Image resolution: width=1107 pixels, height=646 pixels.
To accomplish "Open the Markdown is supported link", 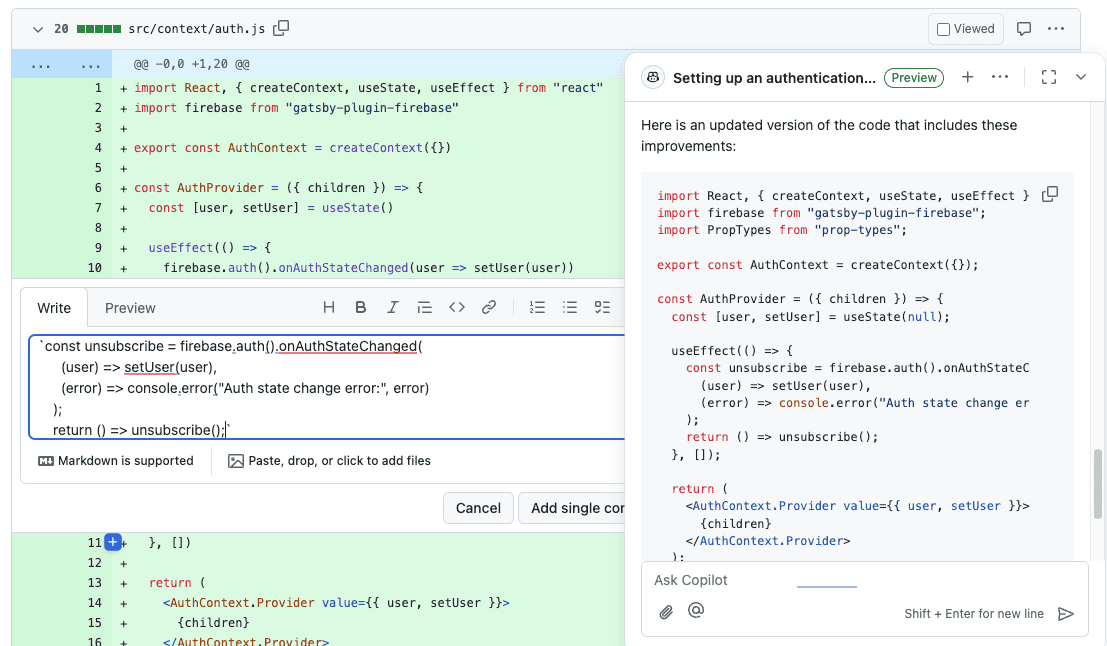I will (116, 461).
